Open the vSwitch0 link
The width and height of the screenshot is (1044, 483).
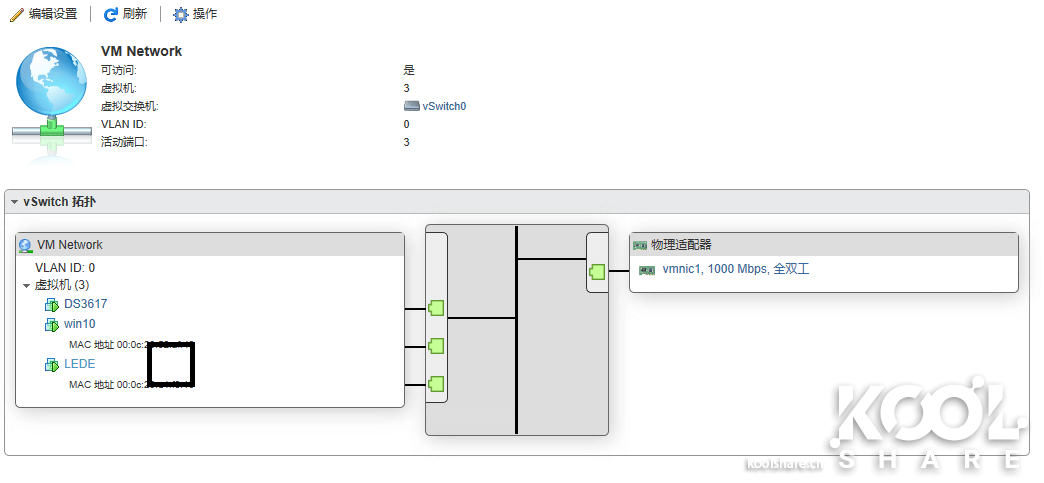tap(444, 106)
